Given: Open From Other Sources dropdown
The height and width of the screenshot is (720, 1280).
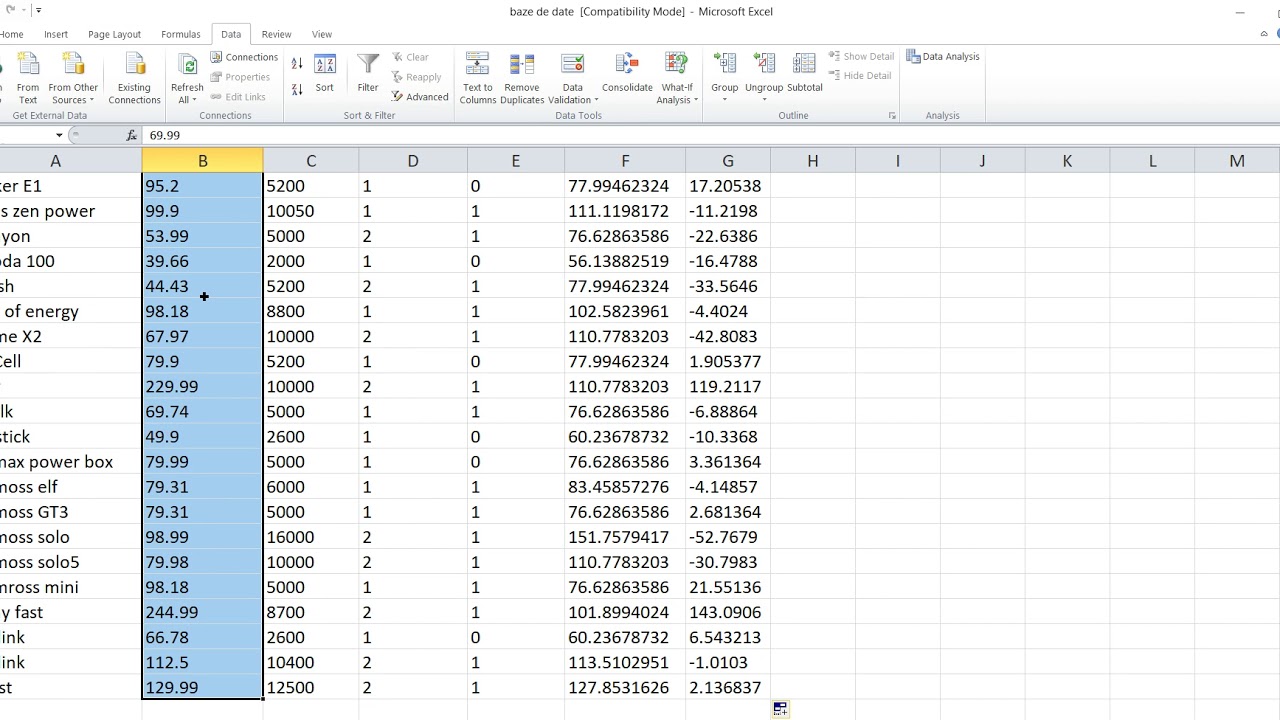Looking at the screenshot, I should coord(73,77).
